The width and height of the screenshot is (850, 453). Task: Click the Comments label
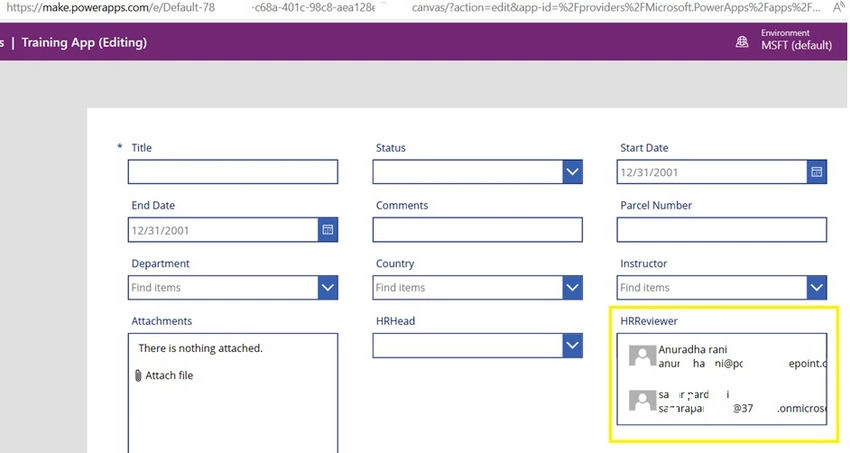[x=402, y=205]
